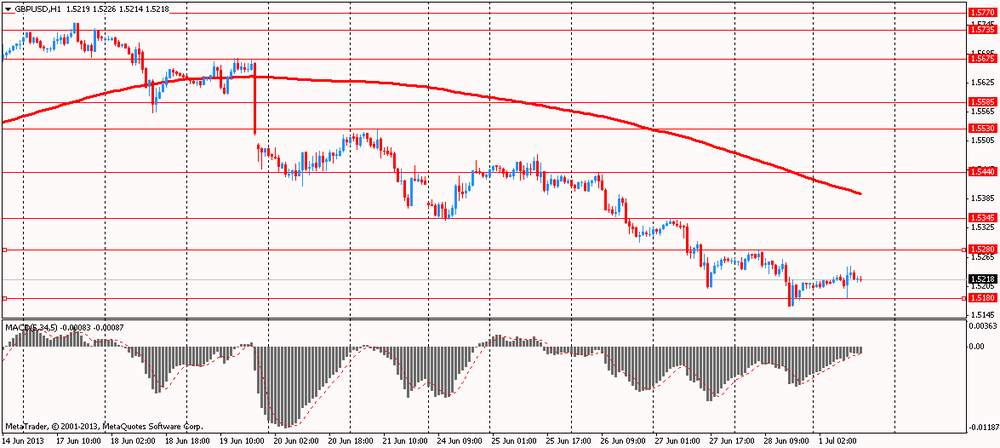1000x448 pixels.
Task: Click the 1 Jul 02:00 time axis label
Action: click(x=837, y=440)
